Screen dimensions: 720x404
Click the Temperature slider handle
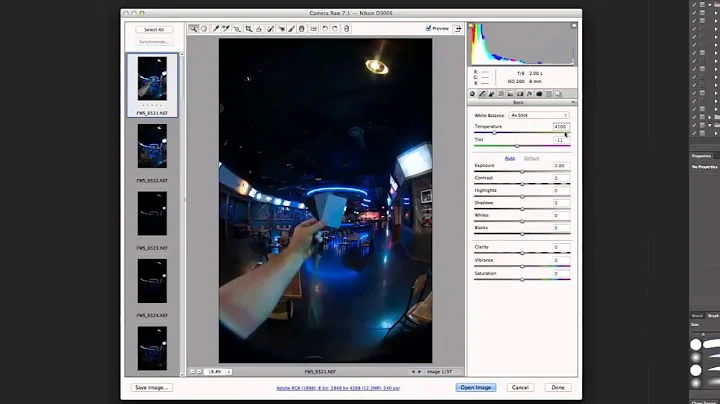pos(495,133)
